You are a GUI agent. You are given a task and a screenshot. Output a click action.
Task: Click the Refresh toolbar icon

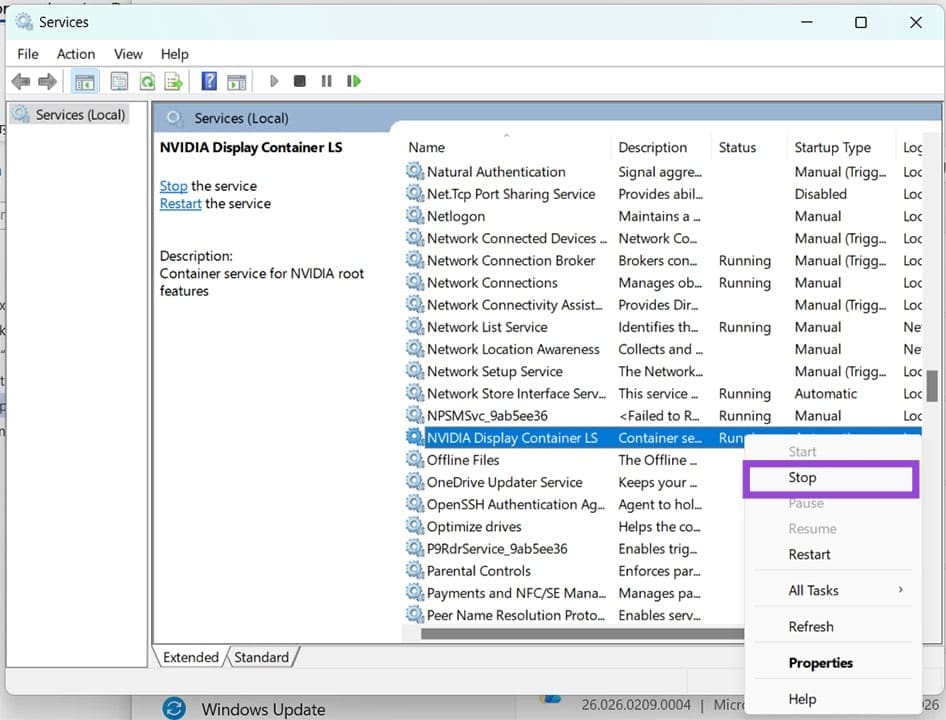[x=147, y=82]
